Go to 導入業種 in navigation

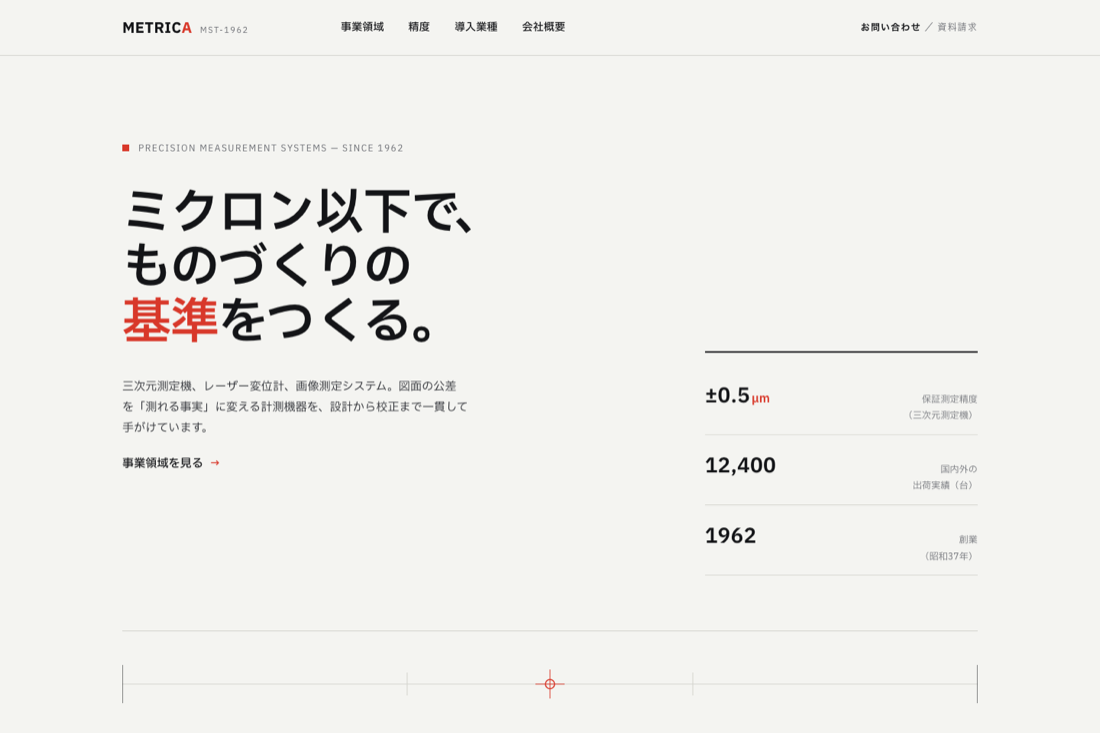(476, 27)
